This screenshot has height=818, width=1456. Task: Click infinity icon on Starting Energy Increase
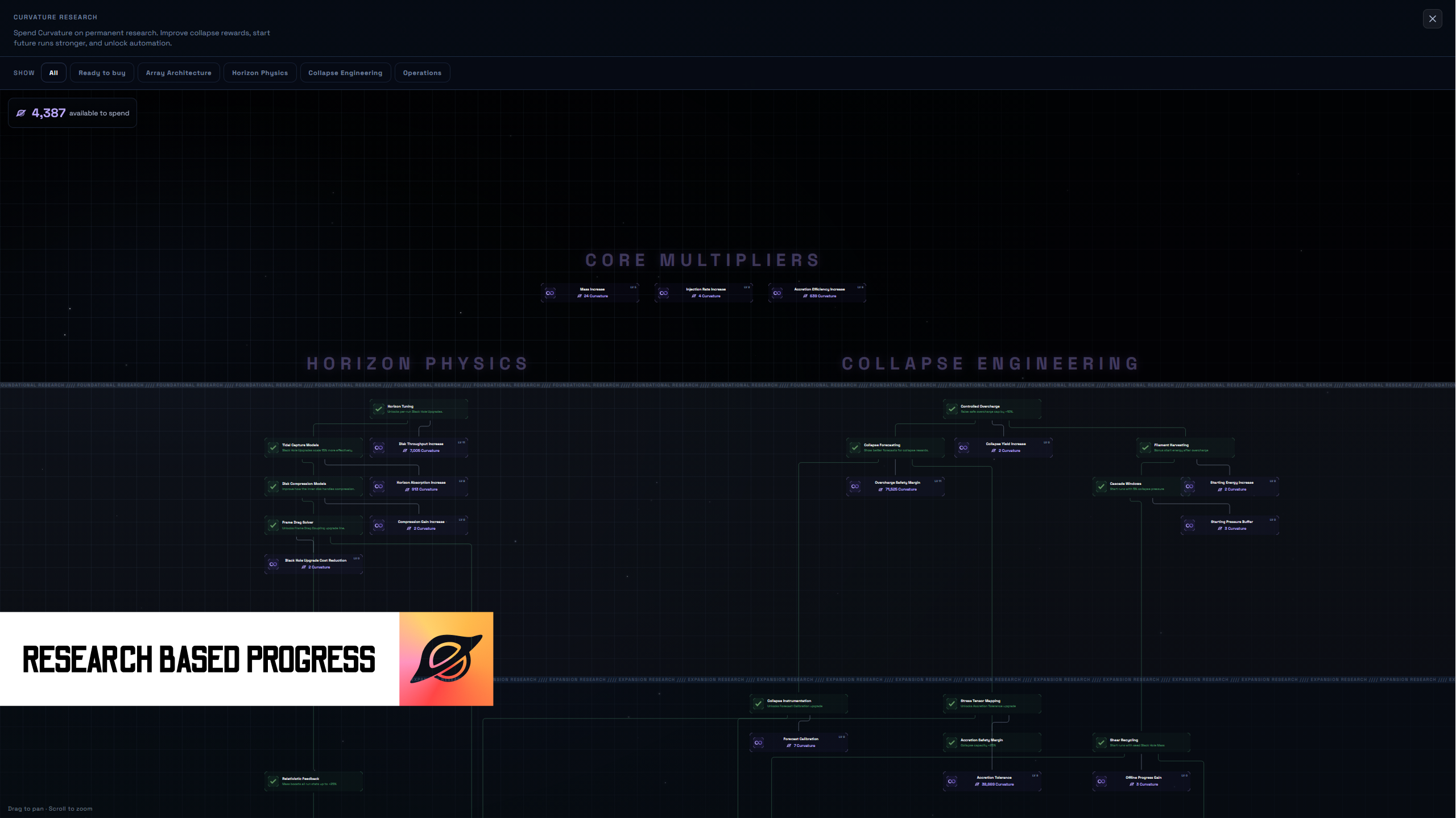[1190, 487]
